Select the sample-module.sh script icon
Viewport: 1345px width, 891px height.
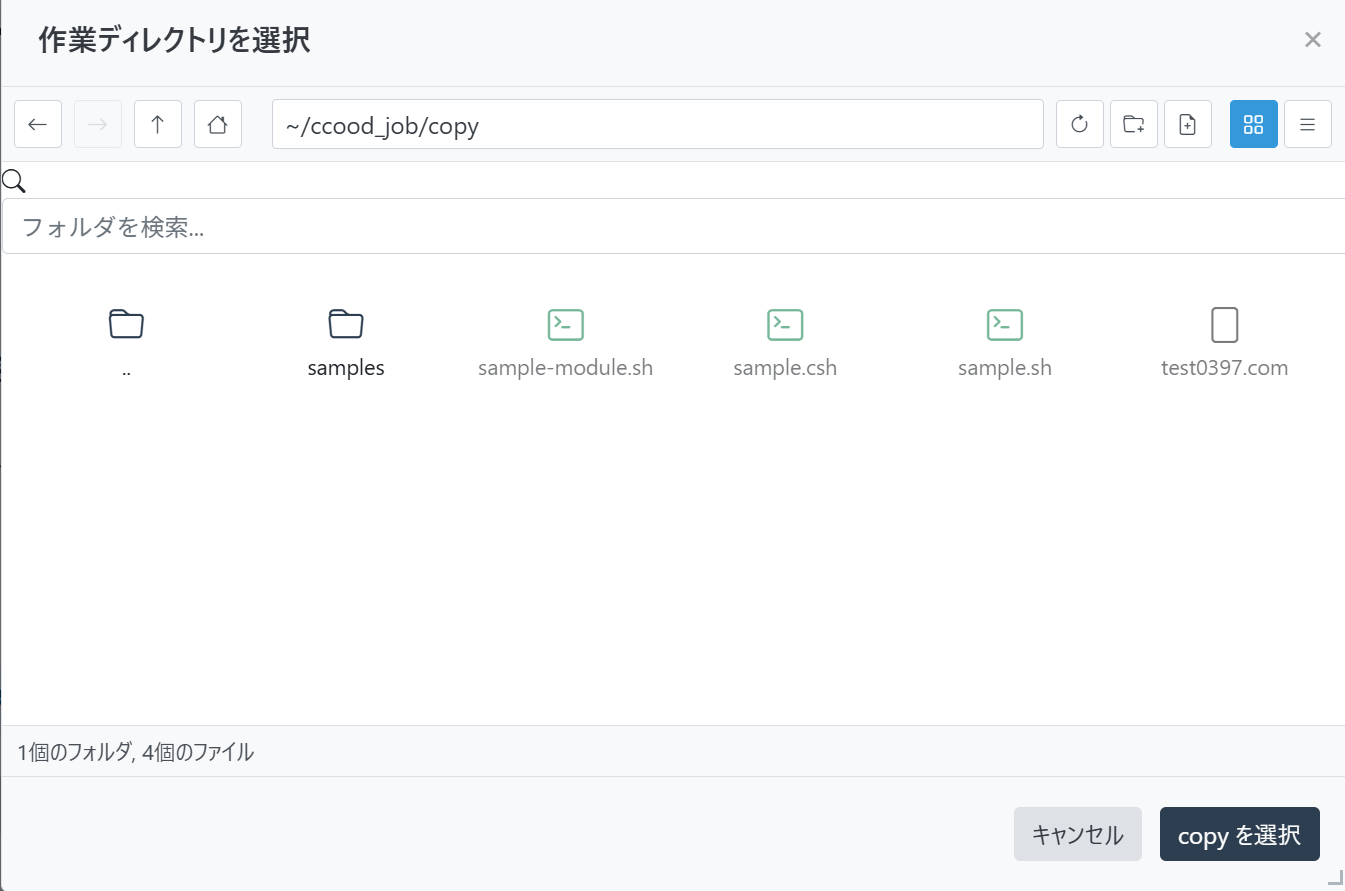(x=566, y=324)
